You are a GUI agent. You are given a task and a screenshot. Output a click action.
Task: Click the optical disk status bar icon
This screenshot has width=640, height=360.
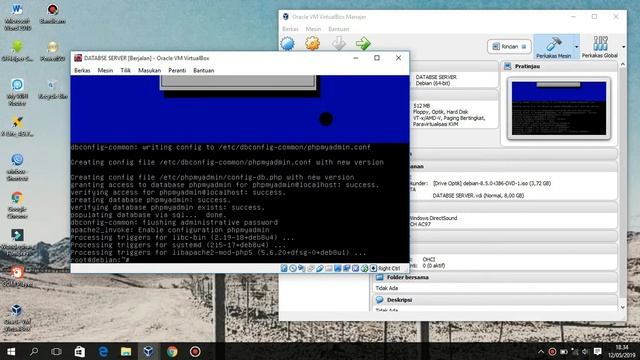[x=293, y=268]
